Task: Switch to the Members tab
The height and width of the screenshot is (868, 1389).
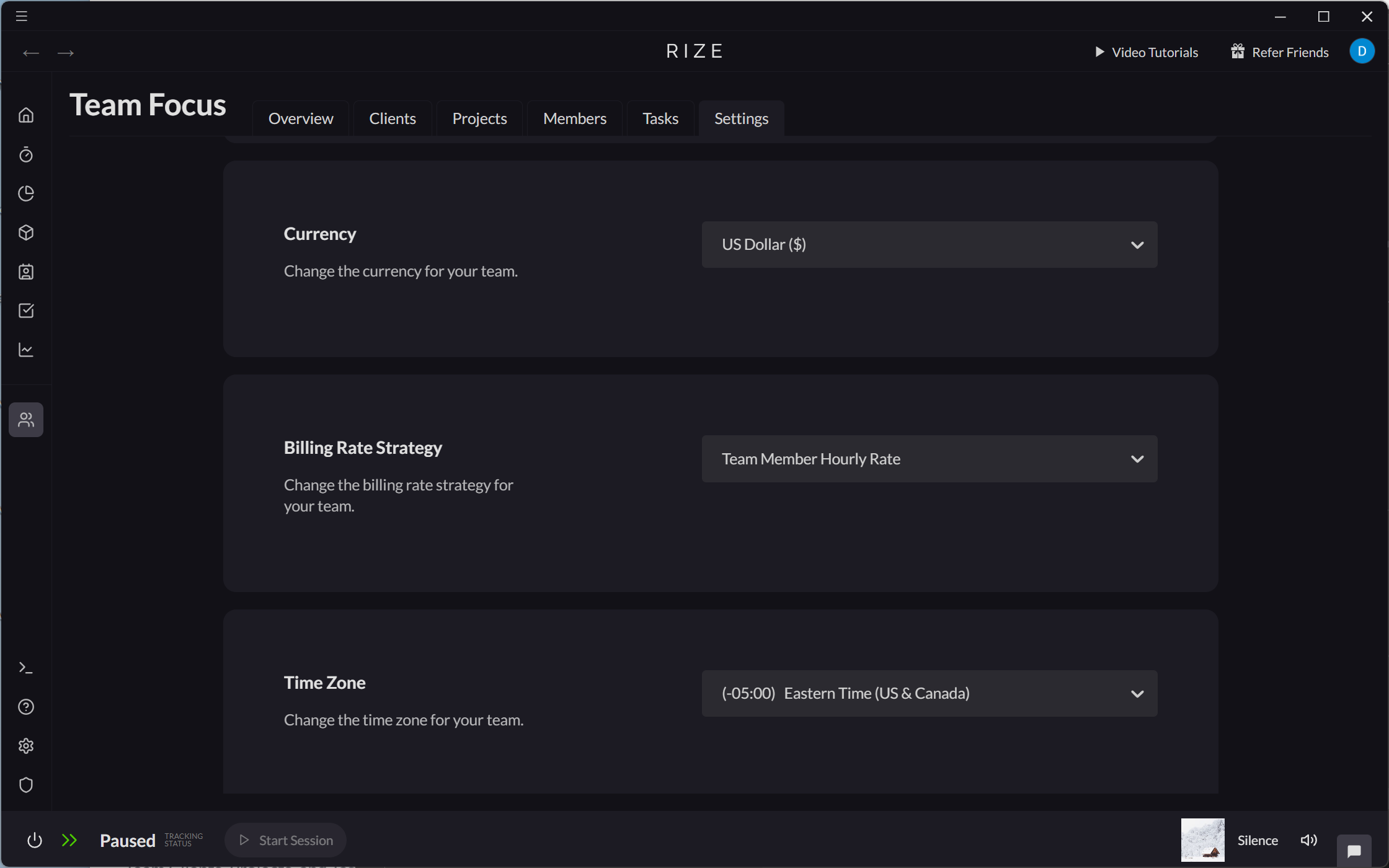Action: point(575,118)
